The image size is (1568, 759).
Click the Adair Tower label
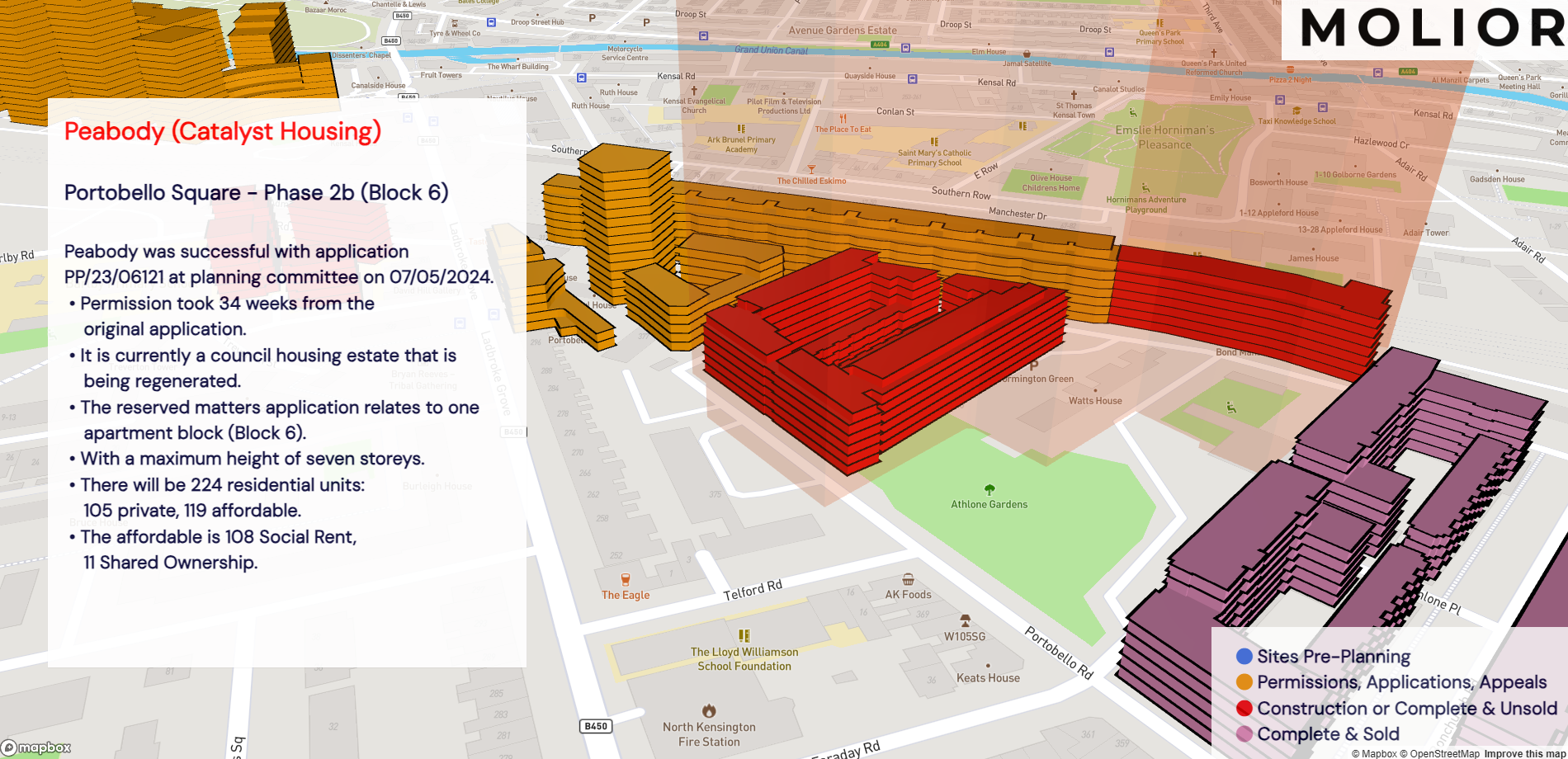1426,233
